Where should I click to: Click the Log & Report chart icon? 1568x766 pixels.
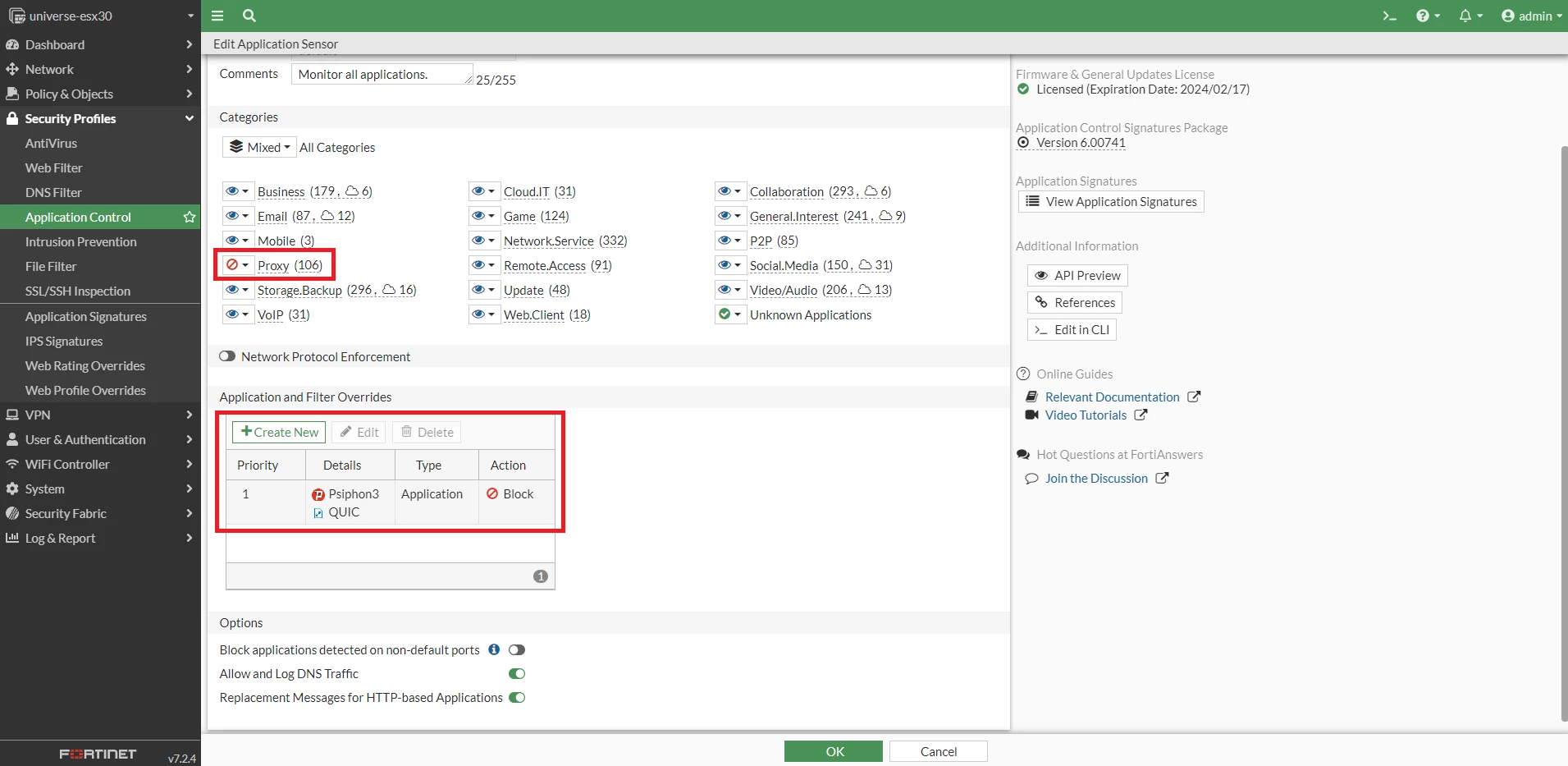click(x=12, y=538)
